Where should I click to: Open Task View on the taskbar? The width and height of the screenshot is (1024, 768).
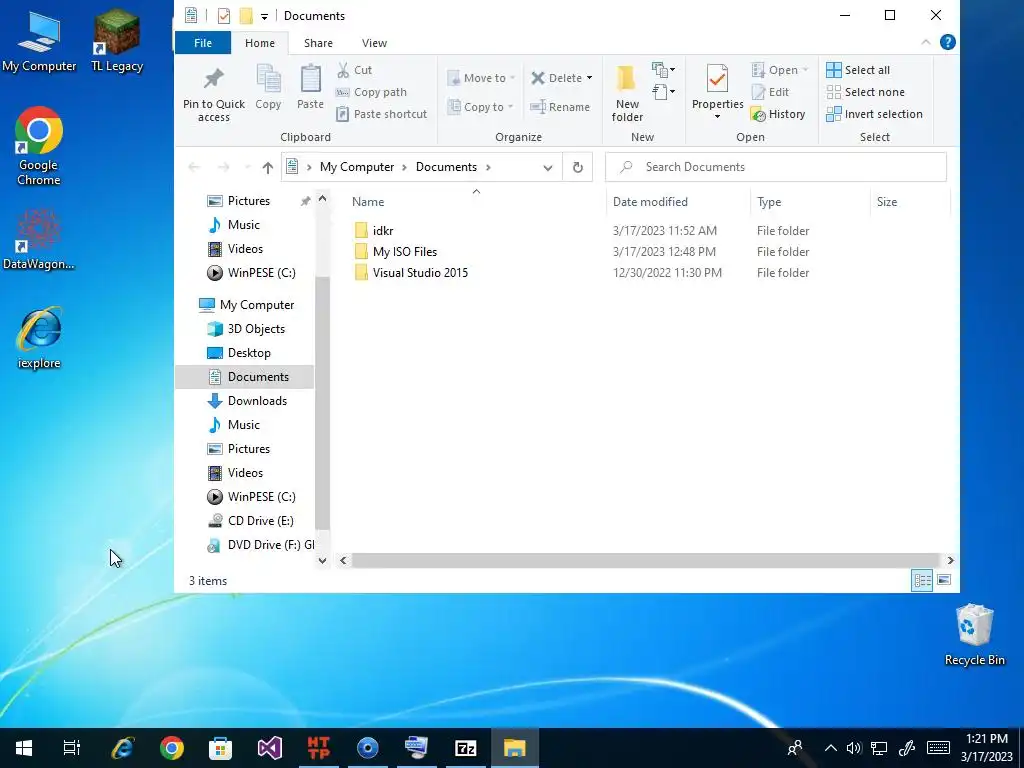tap(72, 748)
